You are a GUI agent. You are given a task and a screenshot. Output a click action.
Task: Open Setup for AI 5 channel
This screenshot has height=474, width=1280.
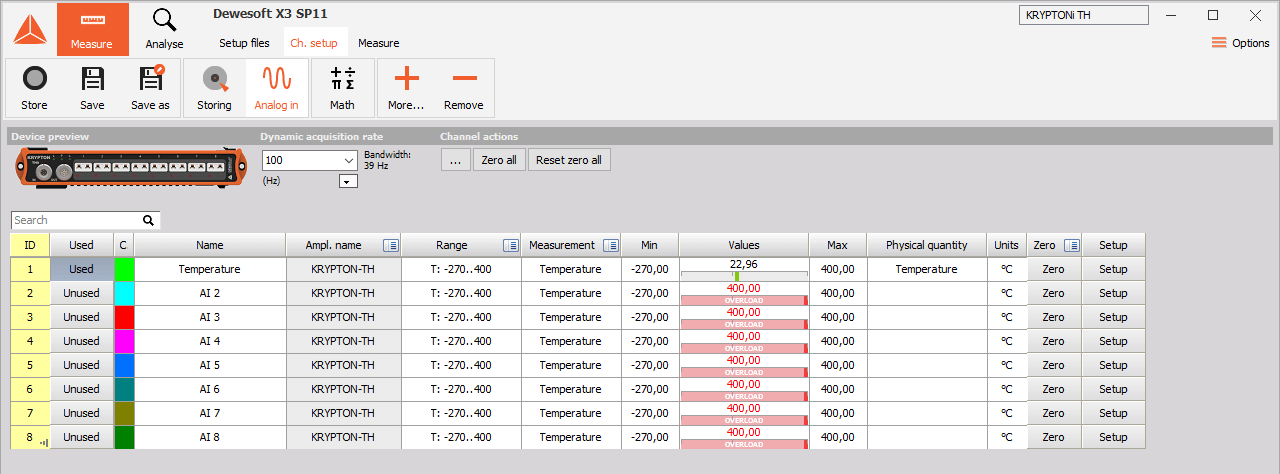1113,365
